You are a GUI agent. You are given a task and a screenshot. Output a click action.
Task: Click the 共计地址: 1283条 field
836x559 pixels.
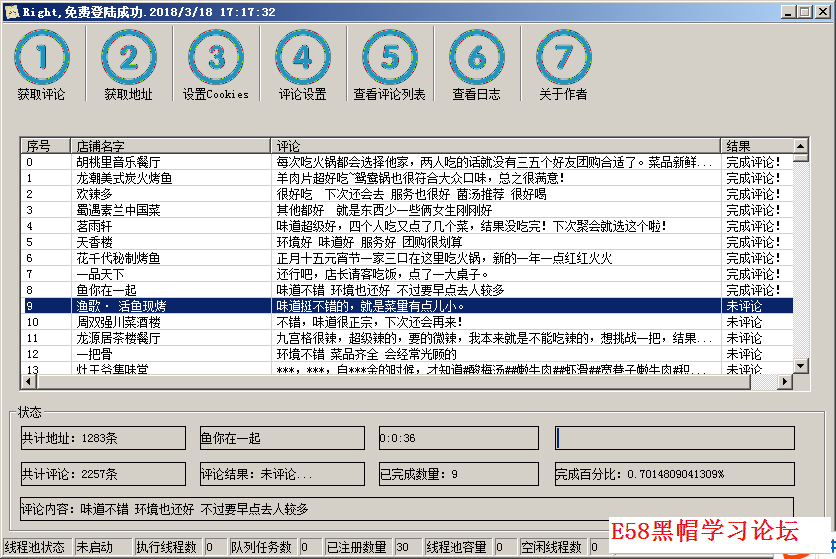click(x=103, y=438)
